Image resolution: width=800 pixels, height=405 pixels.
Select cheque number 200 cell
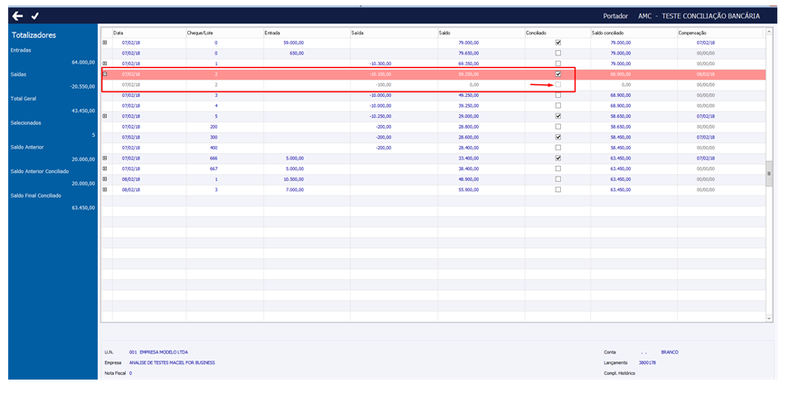pyautogui.click(x=214, y=126)
